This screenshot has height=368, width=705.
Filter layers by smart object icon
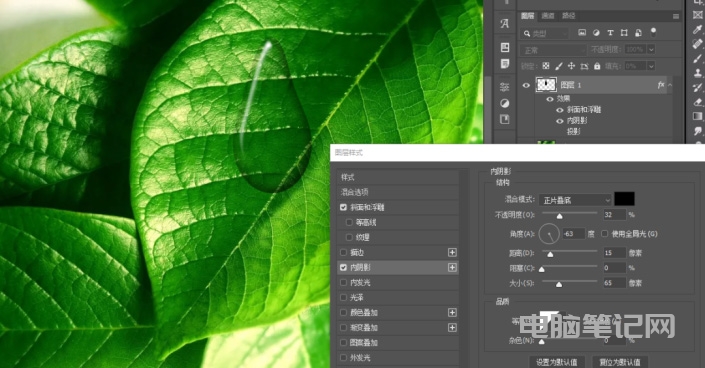click(x=638, y=33)
